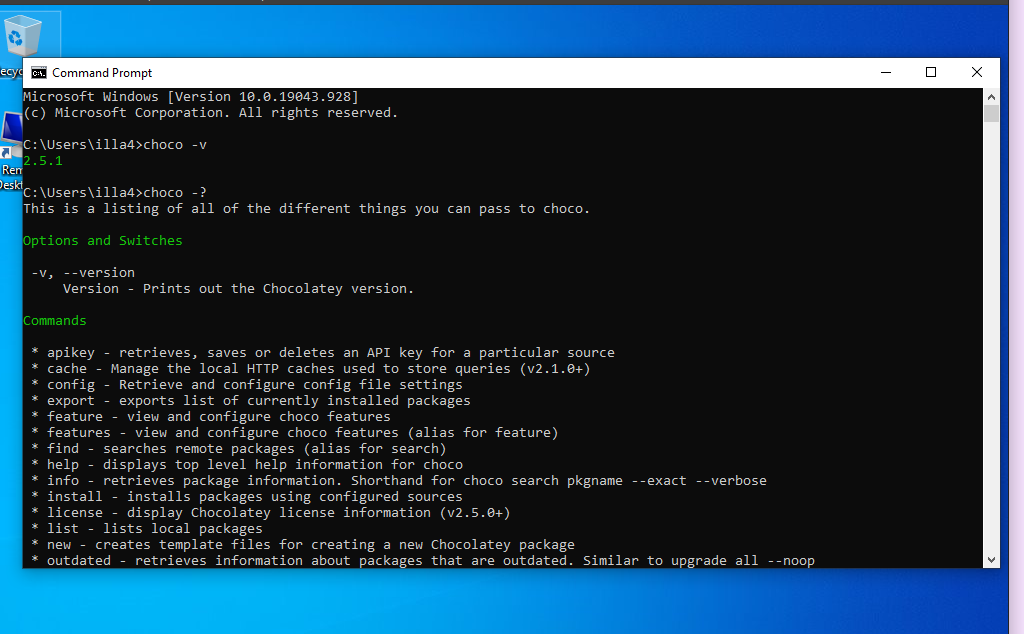
Task: Click the Microsoft Windows version line
Action: [191, 97]
